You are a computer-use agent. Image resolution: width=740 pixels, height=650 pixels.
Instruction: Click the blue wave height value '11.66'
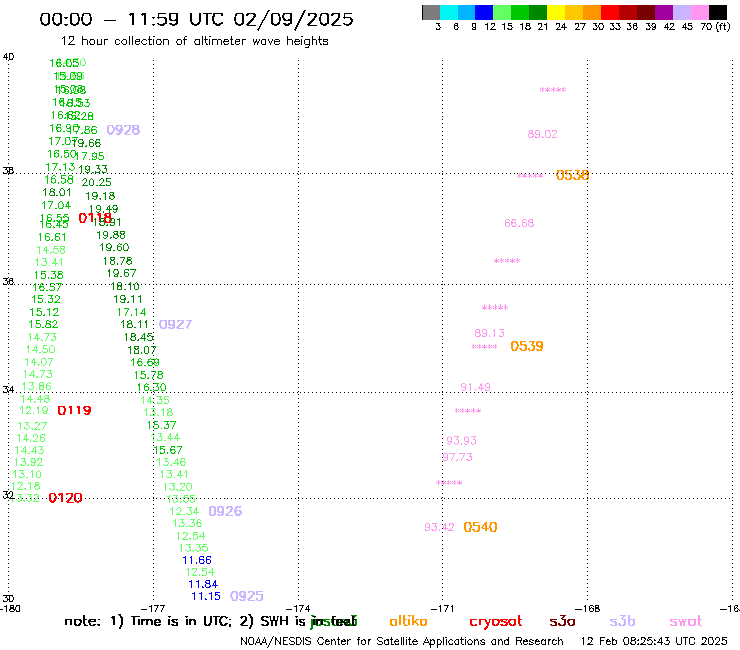coord(197,560)
